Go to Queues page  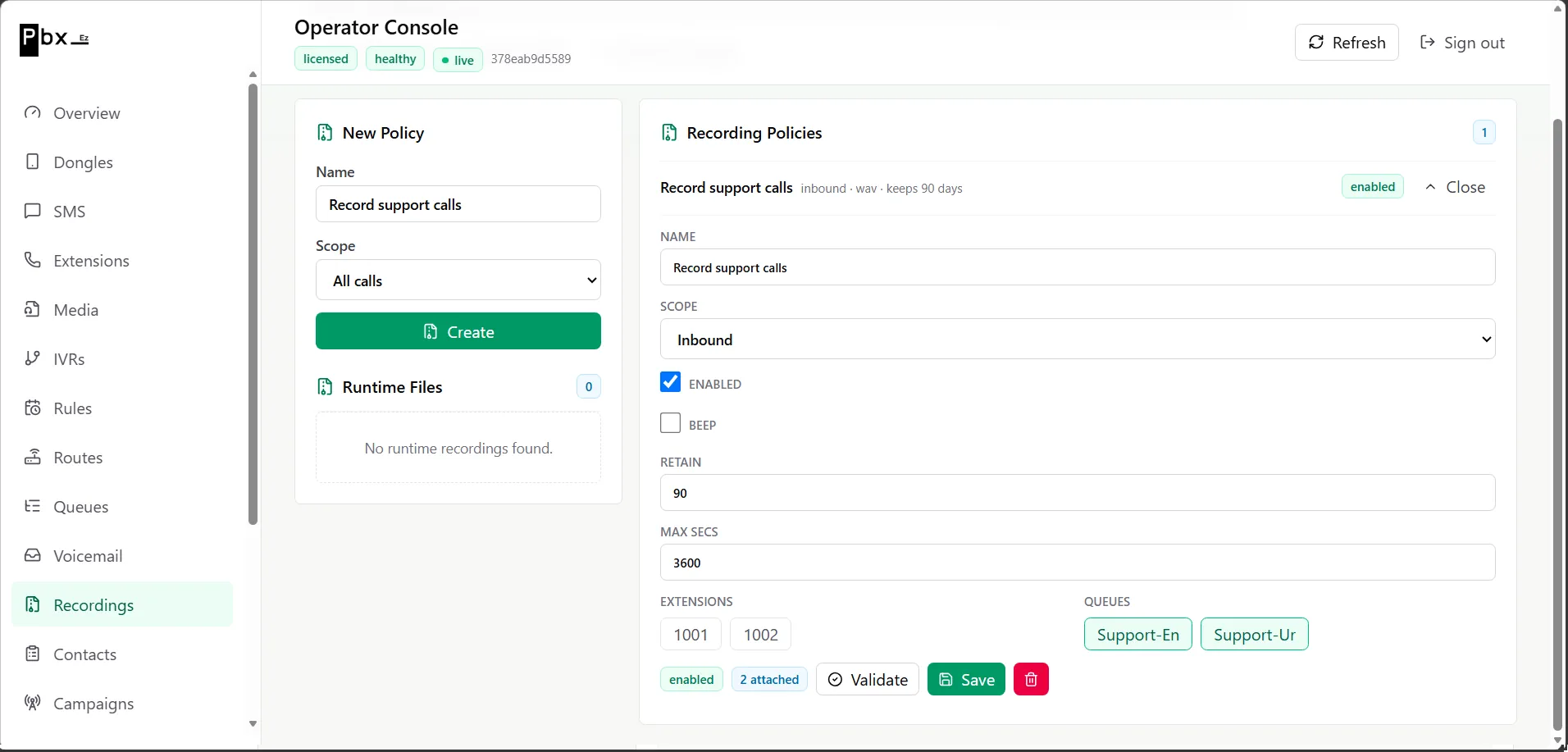(x=122, y=506)
